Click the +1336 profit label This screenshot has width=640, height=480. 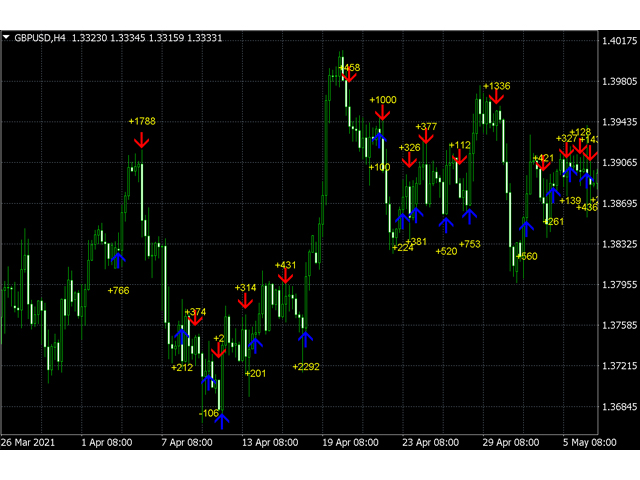pyautogui.click(x=497, y=86)
